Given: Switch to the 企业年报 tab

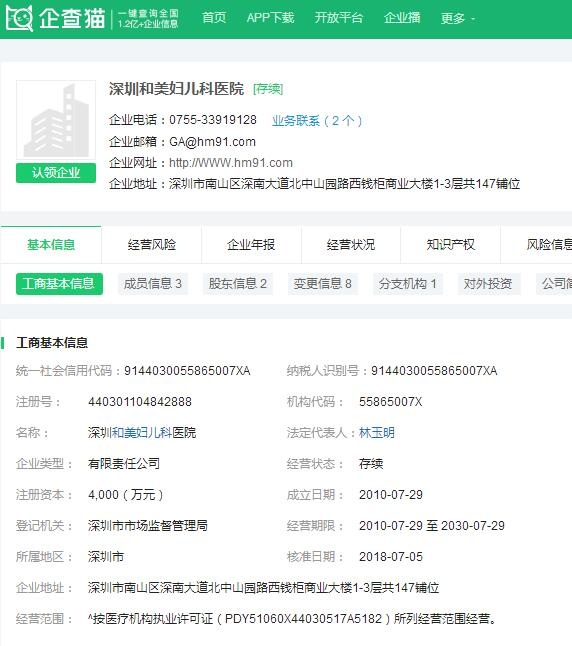Looking at the screenshot, I should tap(251, 245).
